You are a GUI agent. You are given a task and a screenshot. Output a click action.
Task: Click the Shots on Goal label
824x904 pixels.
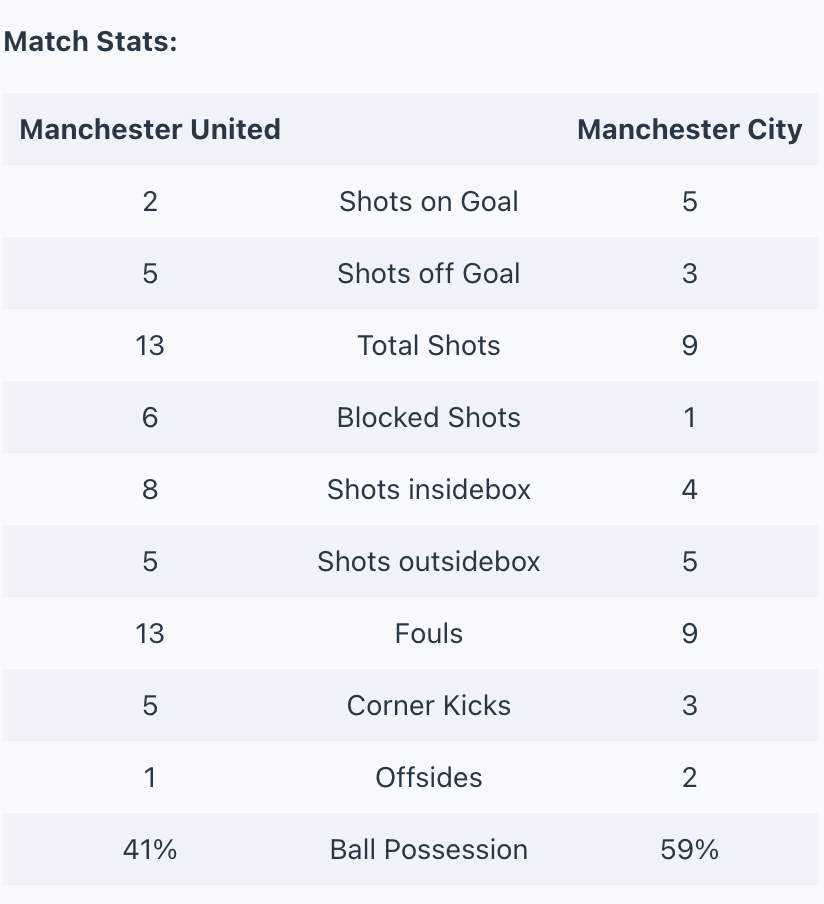428,201
